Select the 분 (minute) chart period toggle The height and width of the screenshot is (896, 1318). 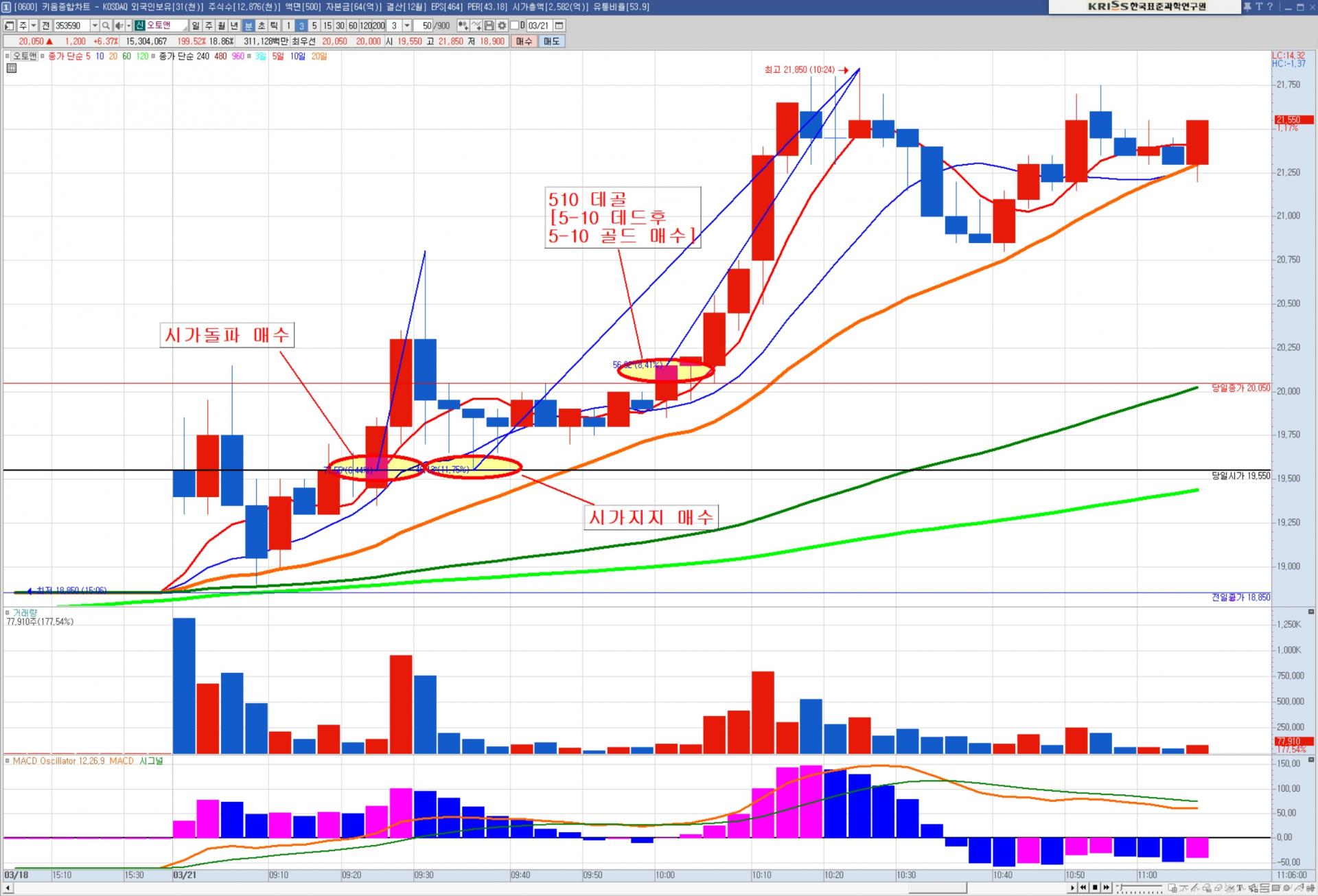(x=248, y=25)
